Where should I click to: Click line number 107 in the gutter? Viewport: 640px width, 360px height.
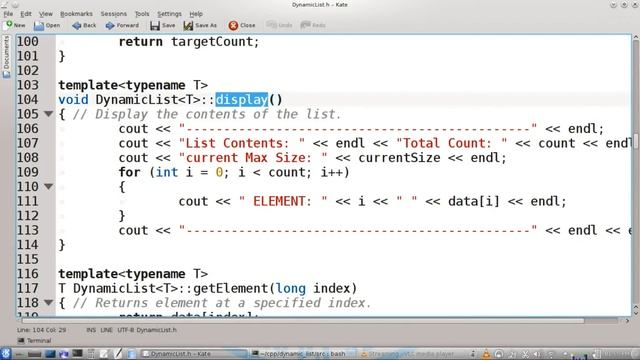coord(27,143)
